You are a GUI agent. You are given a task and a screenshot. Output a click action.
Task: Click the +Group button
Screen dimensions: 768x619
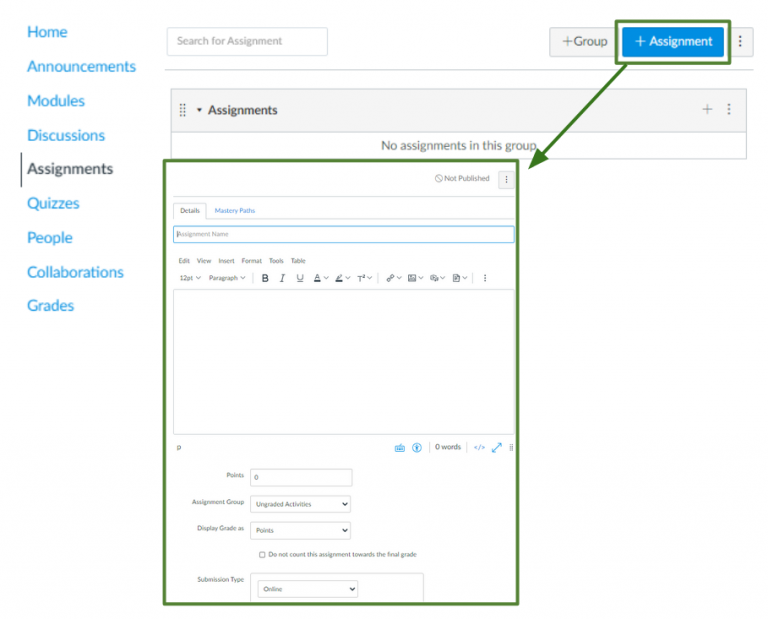tap(585, 42)
